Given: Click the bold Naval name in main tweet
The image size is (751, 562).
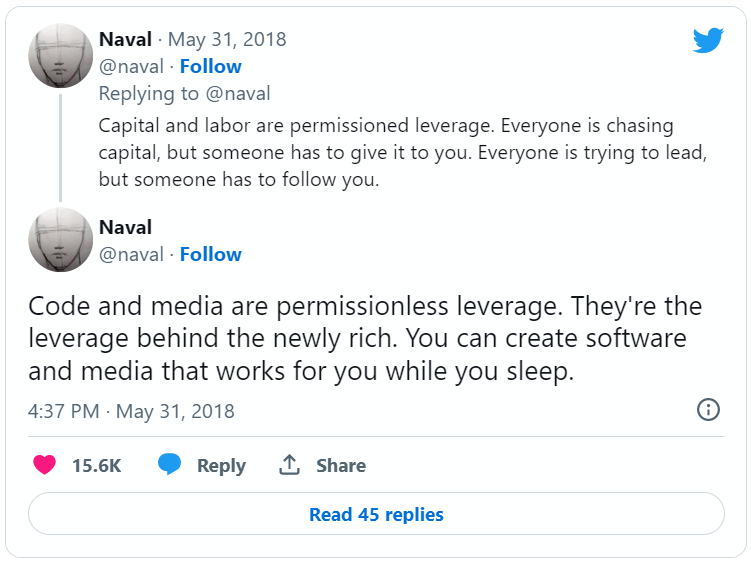Looking at the screenshot, I should pyautogui.click(x=125, y=228).
